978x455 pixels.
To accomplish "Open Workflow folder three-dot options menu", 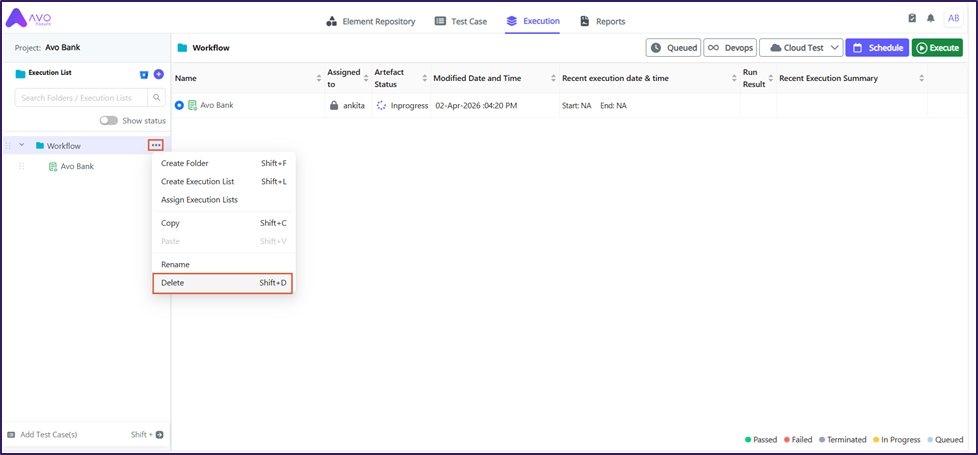I will 156,146.
